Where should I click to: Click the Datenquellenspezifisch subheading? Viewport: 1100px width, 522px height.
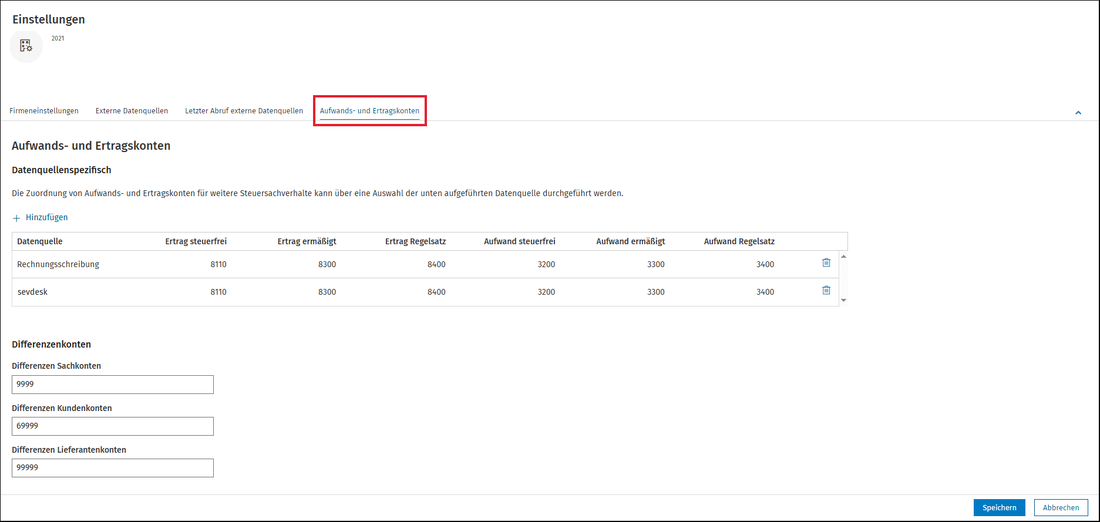[62, 170]
